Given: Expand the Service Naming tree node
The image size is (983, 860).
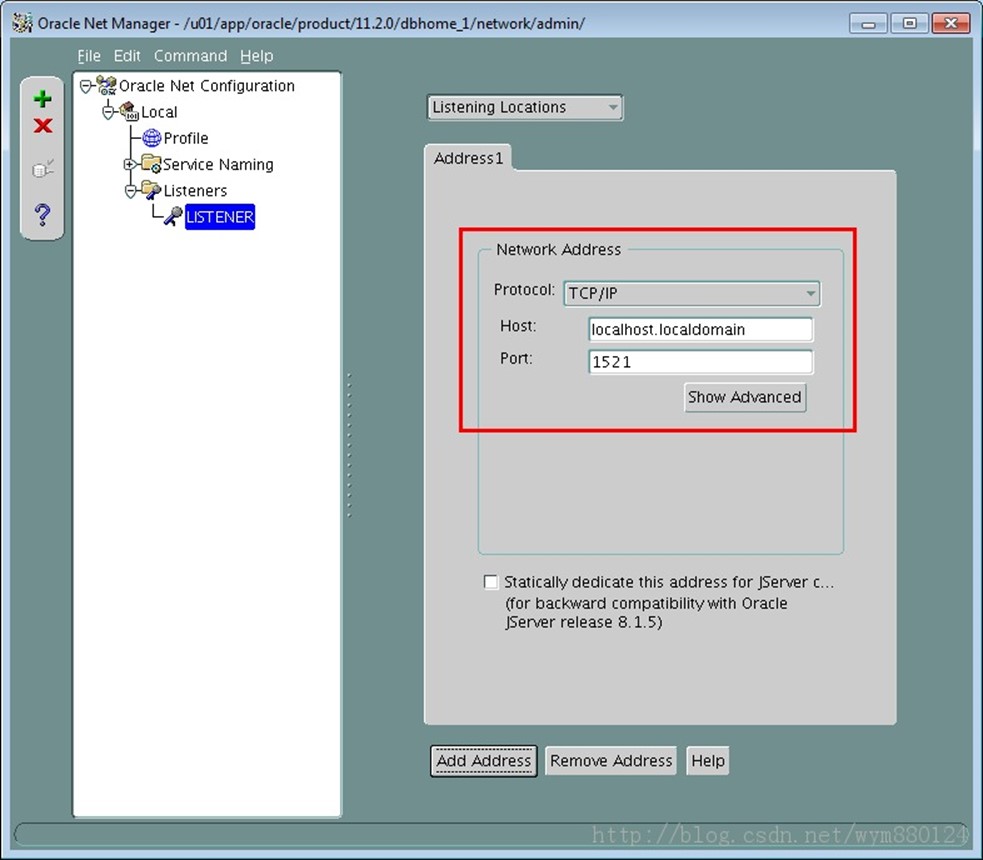Looking at the screenshot, I should click(129, 164).
